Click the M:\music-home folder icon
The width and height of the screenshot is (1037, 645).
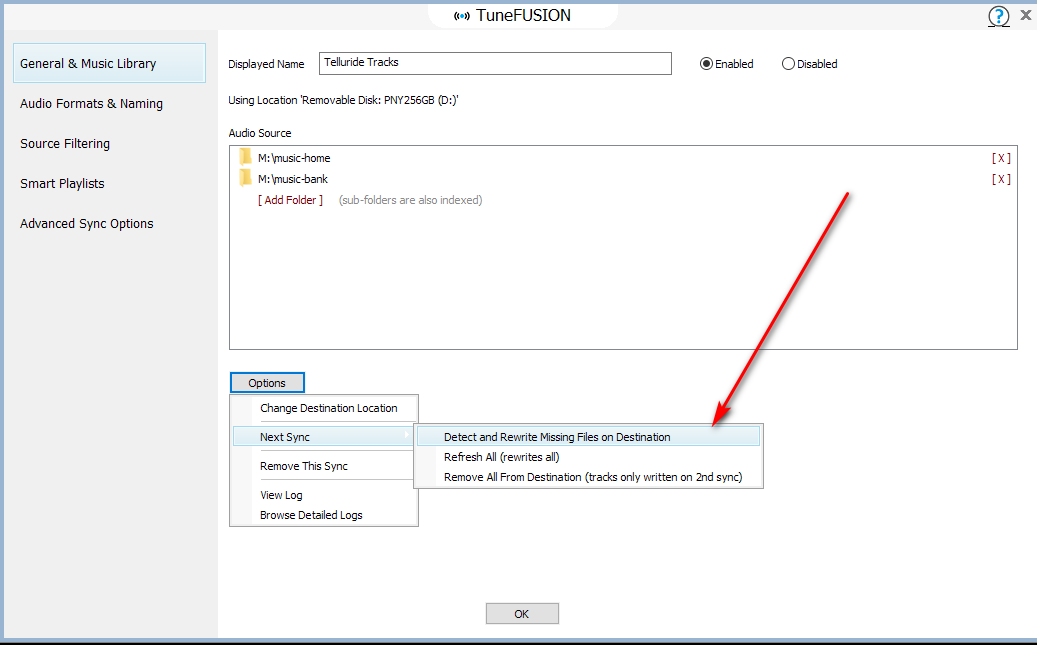pyautogui.click(x=245, y=157)
